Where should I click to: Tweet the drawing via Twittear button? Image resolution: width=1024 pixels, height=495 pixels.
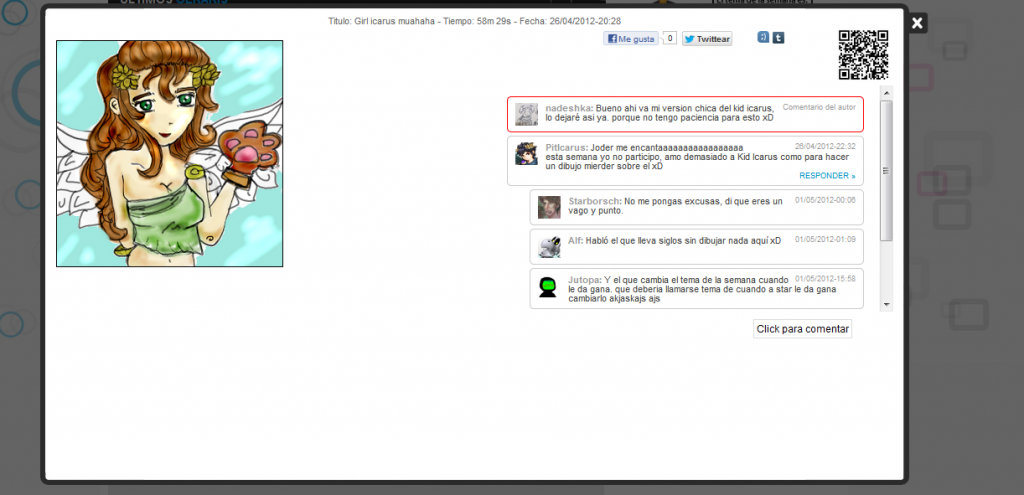[707, 39]
